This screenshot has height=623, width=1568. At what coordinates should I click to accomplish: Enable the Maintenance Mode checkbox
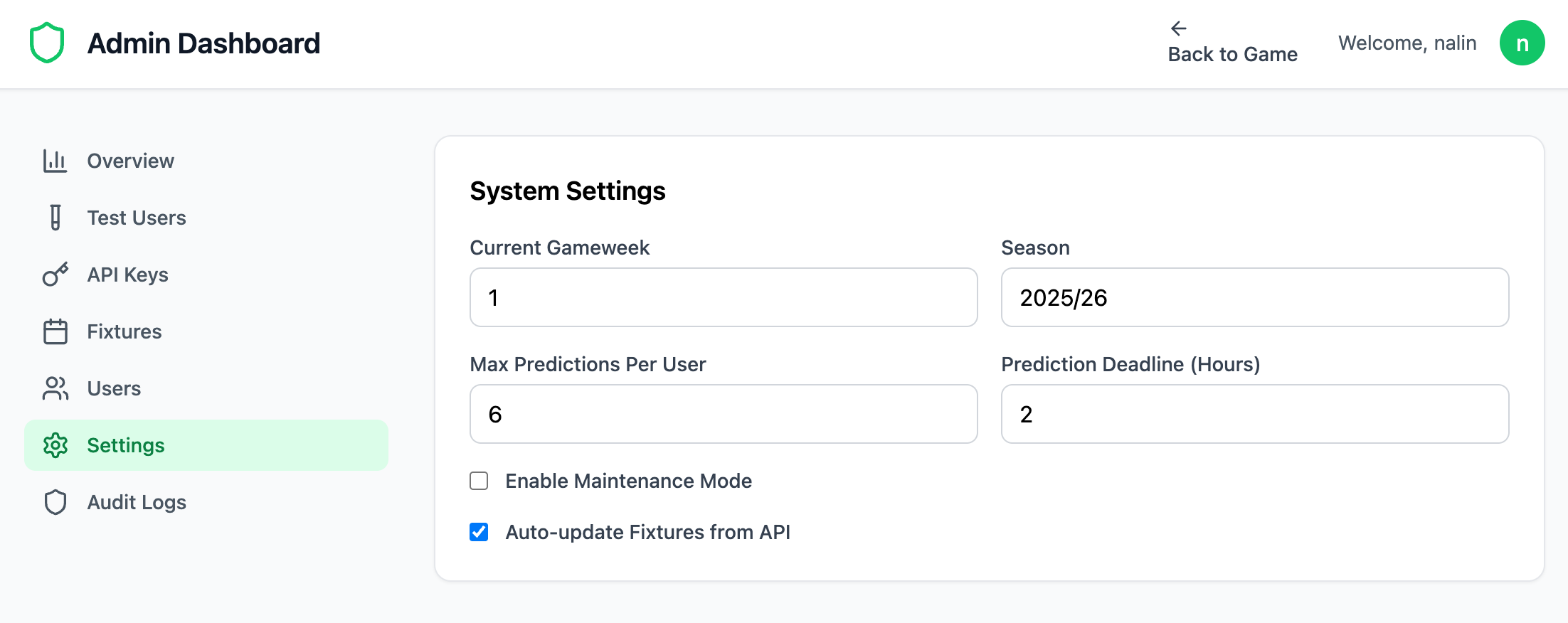[479, 481]
